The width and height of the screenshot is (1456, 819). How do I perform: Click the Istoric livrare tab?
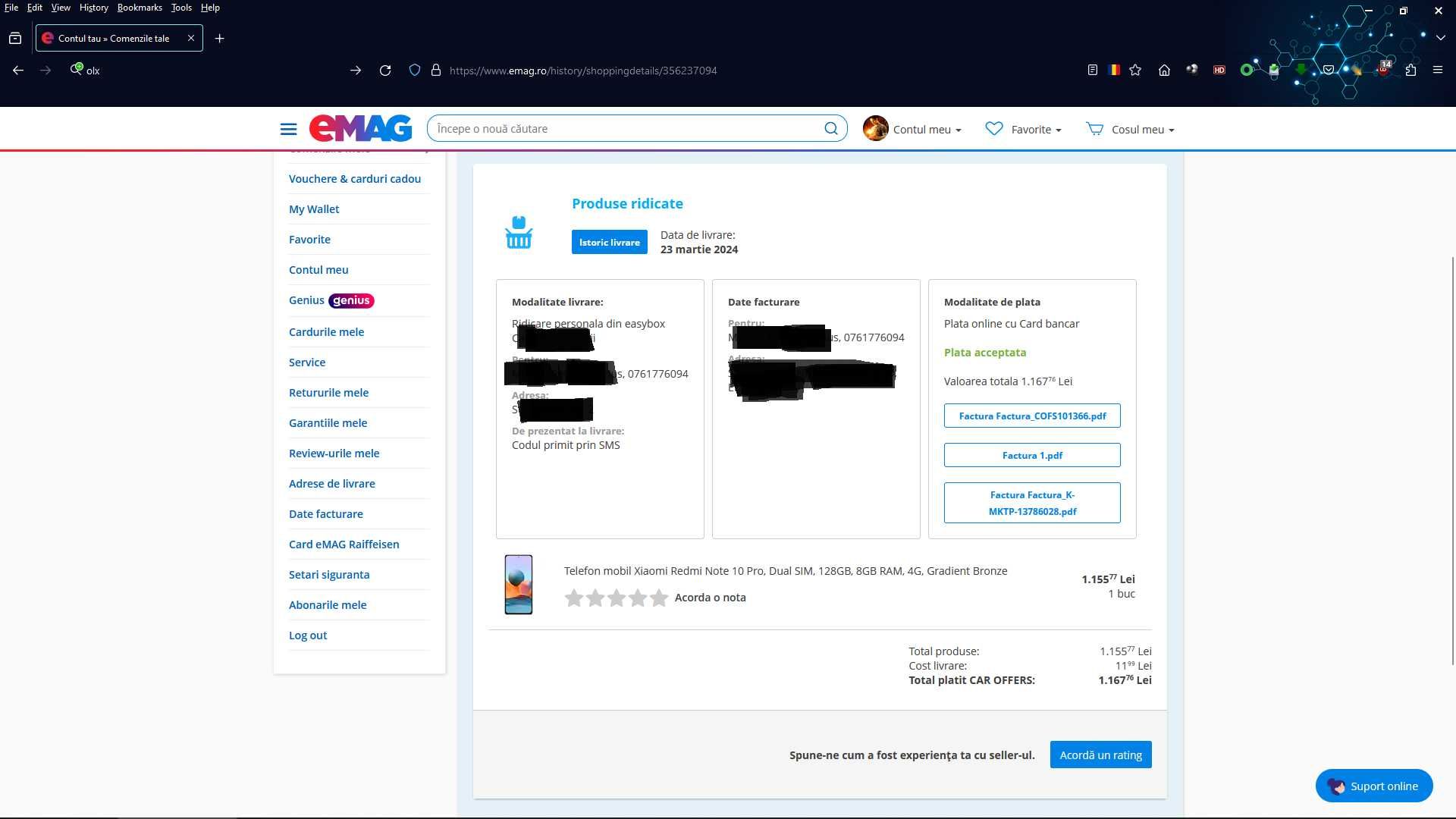(x=609, y=241)
